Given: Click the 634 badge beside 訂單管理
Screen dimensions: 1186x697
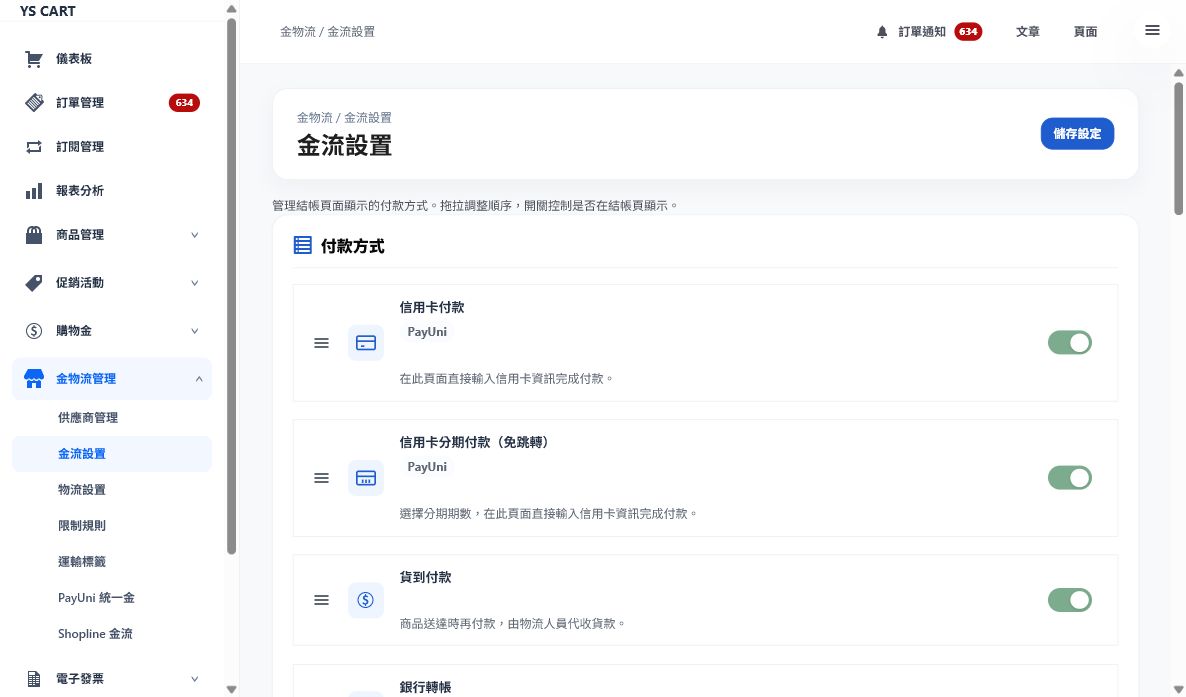Looking at the screenshot, I should click(184, 103).
